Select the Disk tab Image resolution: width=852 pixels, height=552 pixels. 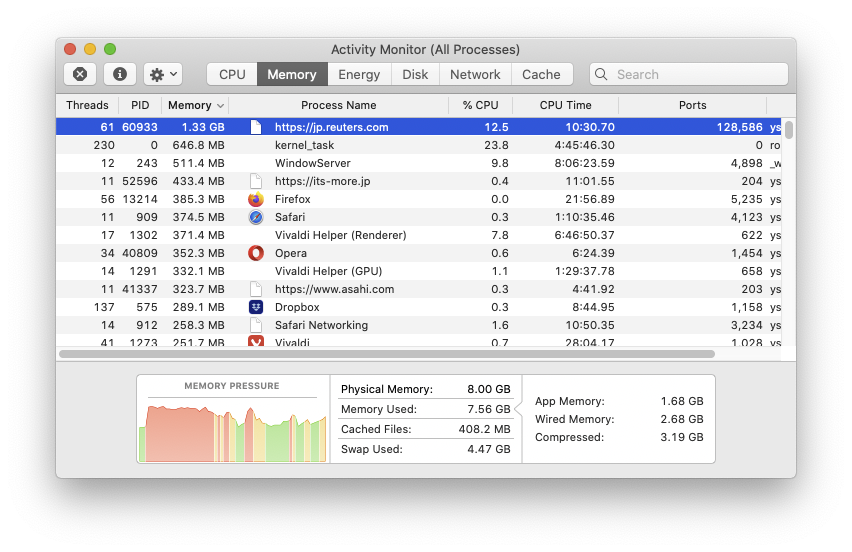click(415, 74)
